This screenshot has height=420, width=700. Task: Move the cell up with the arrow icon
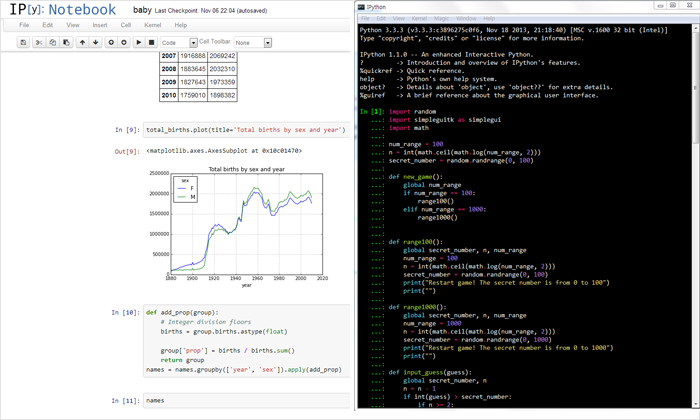tap(82, 42)
